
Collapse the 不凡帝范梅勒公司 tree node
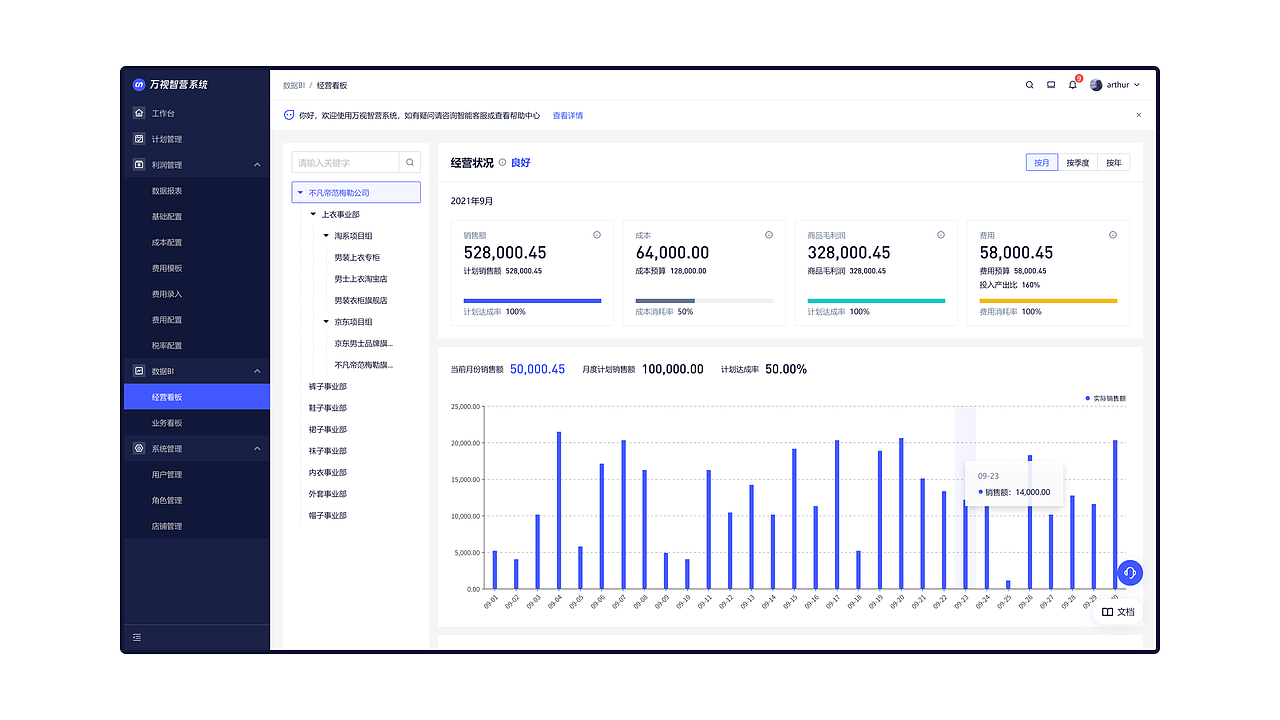click(x=300, y=192)
